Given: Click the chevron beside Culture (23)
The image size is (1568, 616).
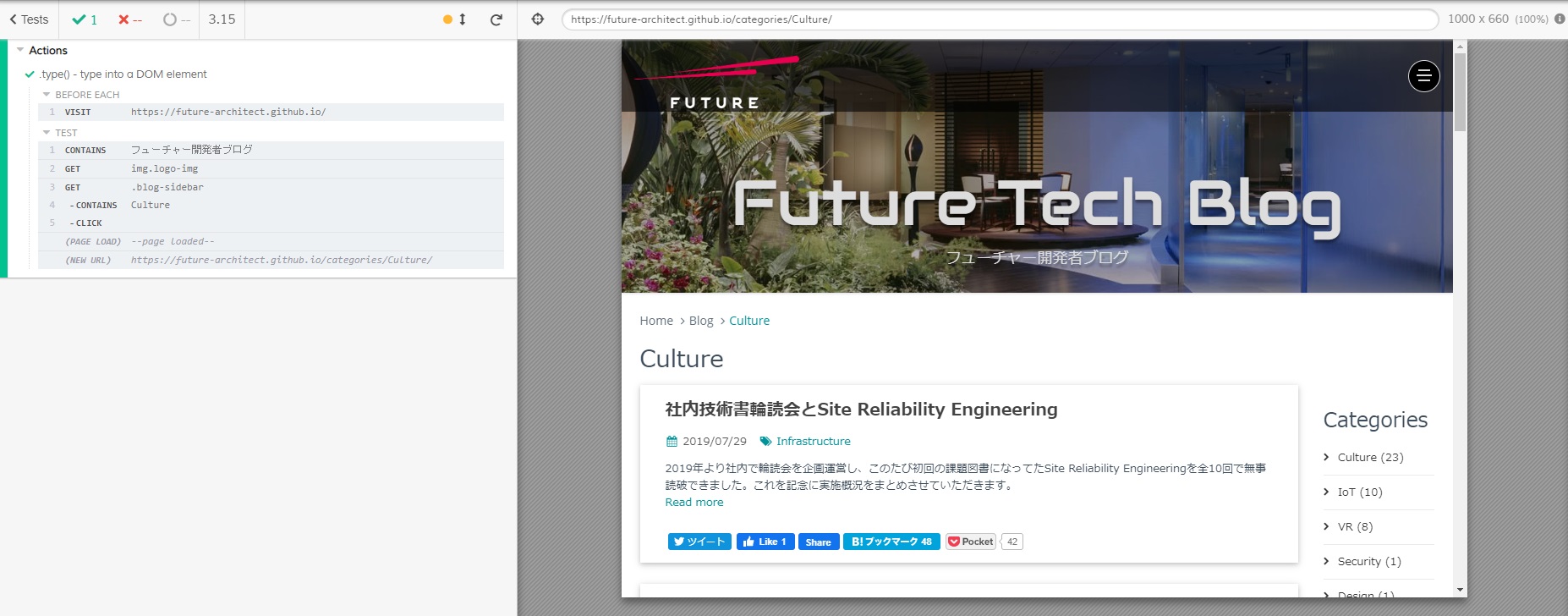Looking at the screenshot, I should point(1326,457).
